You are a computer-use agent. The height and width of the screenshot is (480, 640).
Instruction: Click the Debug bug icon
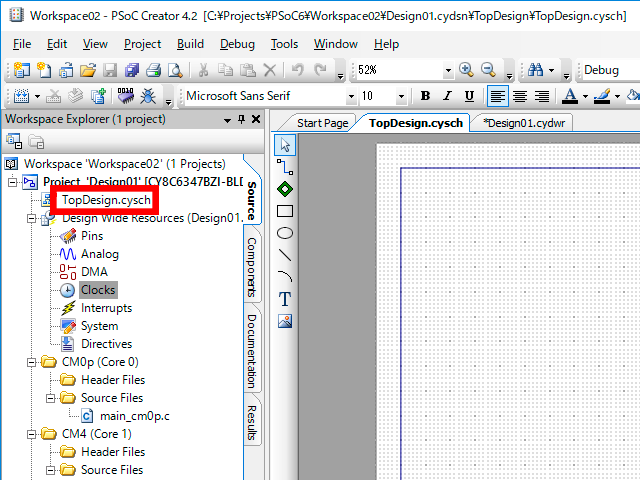point(148,96)
